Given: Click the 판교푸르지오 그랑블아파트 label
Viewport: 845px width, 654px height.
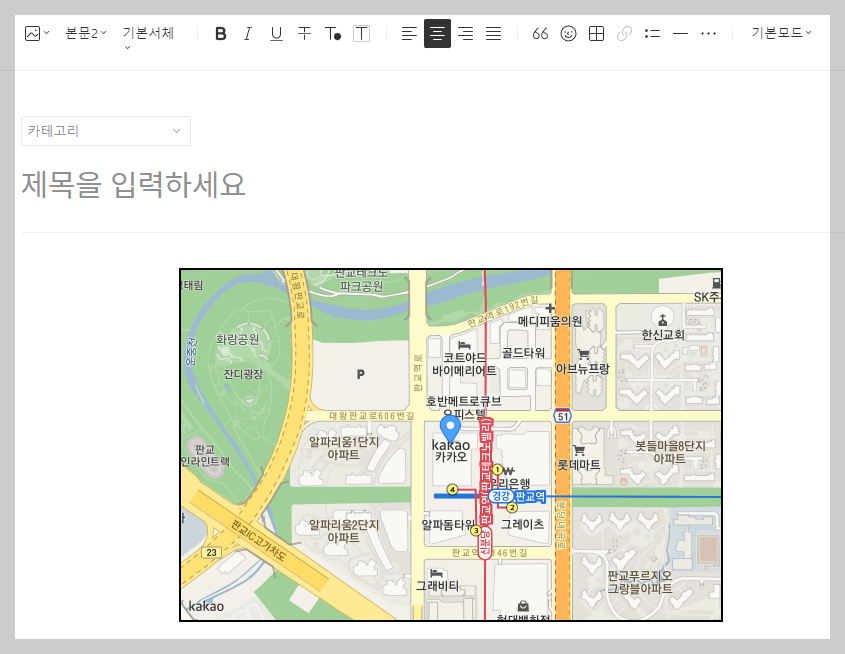Looking at the screenshot, I should click(640, 582).
